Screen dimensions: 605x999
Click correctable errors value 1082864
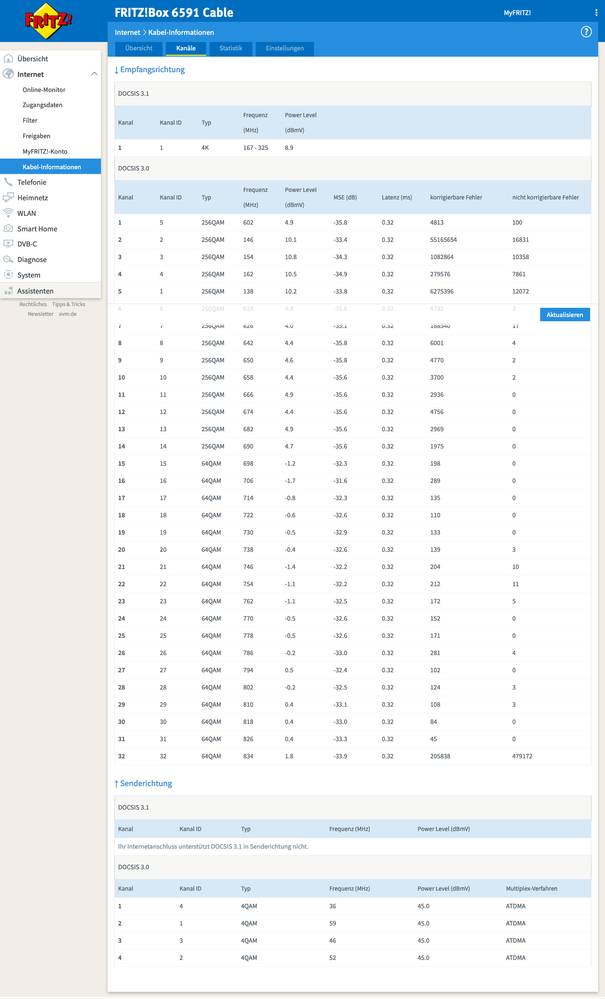442,257
